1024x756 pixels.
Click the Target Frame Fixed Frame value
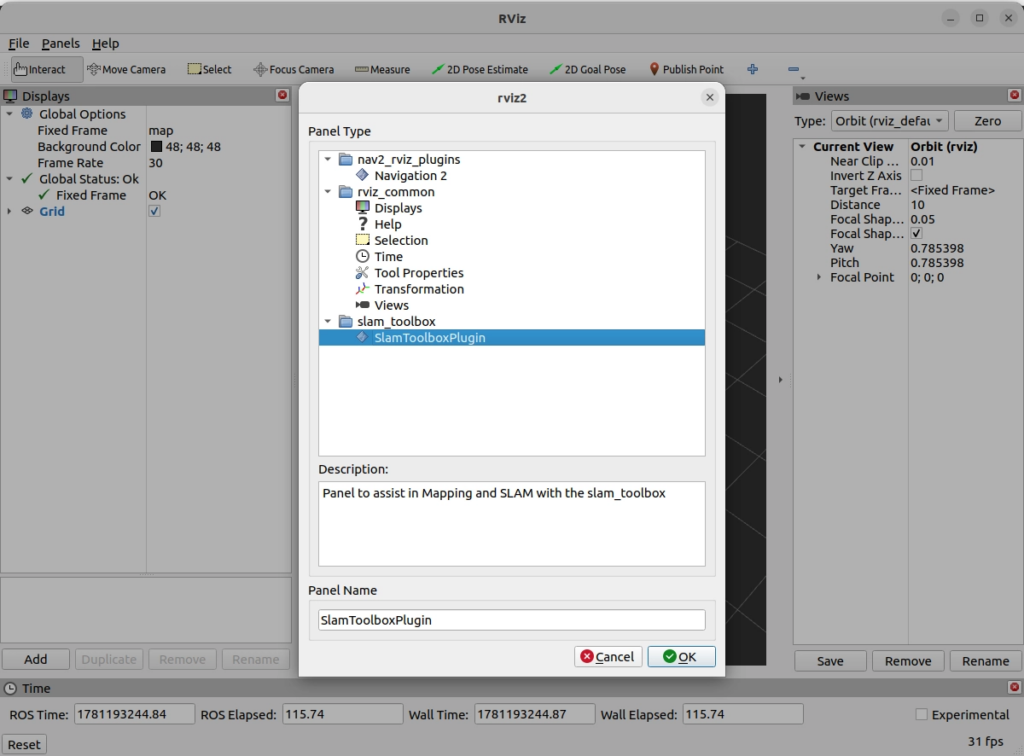point(952,190)
